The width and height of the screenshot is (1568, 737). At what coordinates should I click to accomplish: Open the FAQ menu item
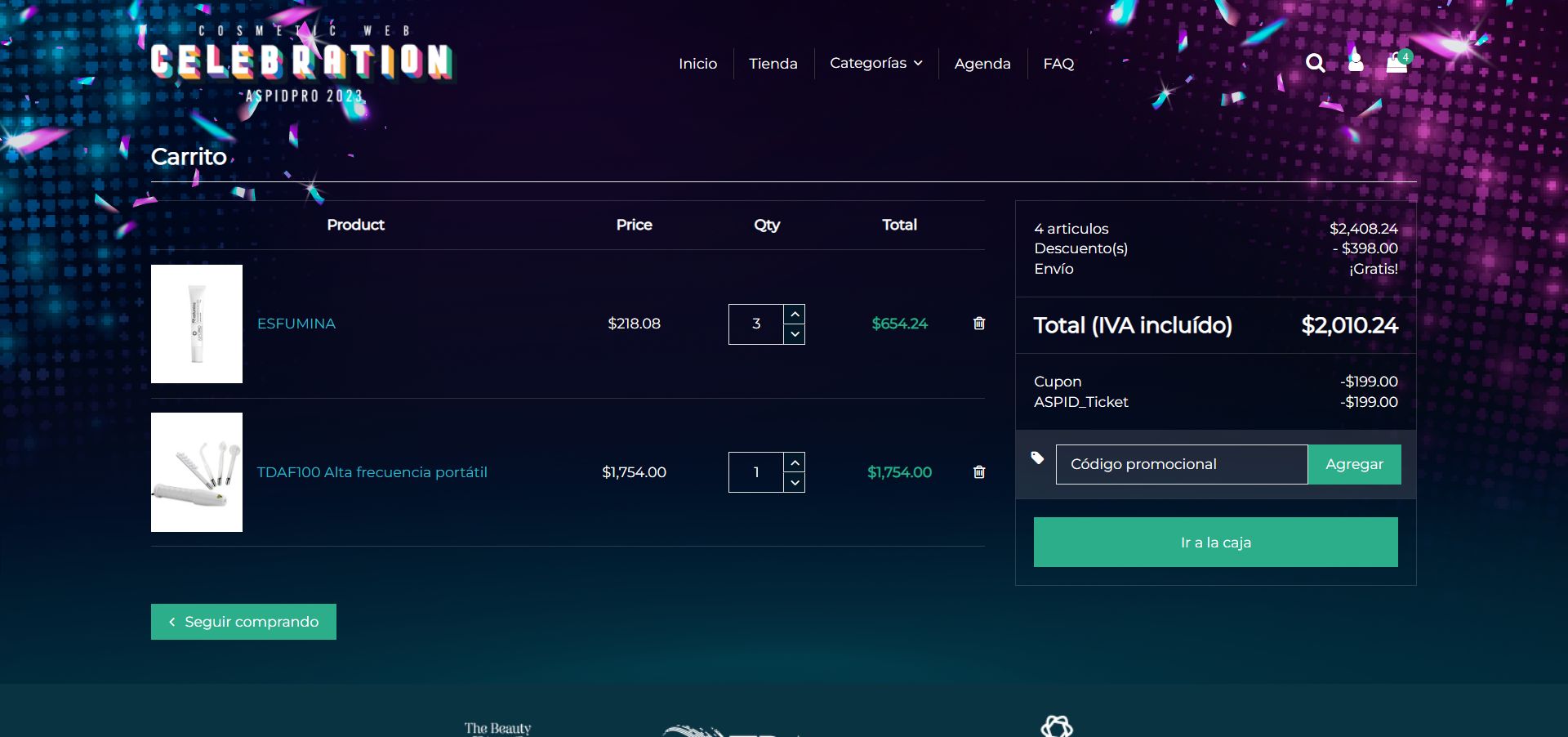click(1058, 64)
